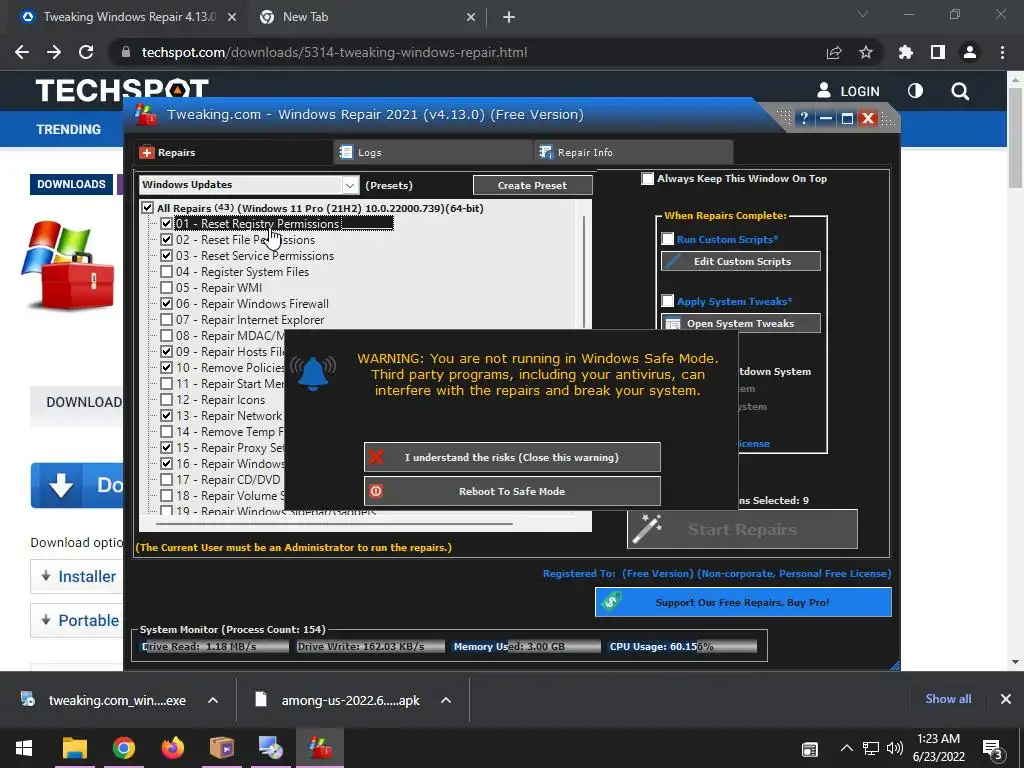
Task: Check 07 - Repair Internet Explorer
Action: pyautogui.click(x=167, y=319)
